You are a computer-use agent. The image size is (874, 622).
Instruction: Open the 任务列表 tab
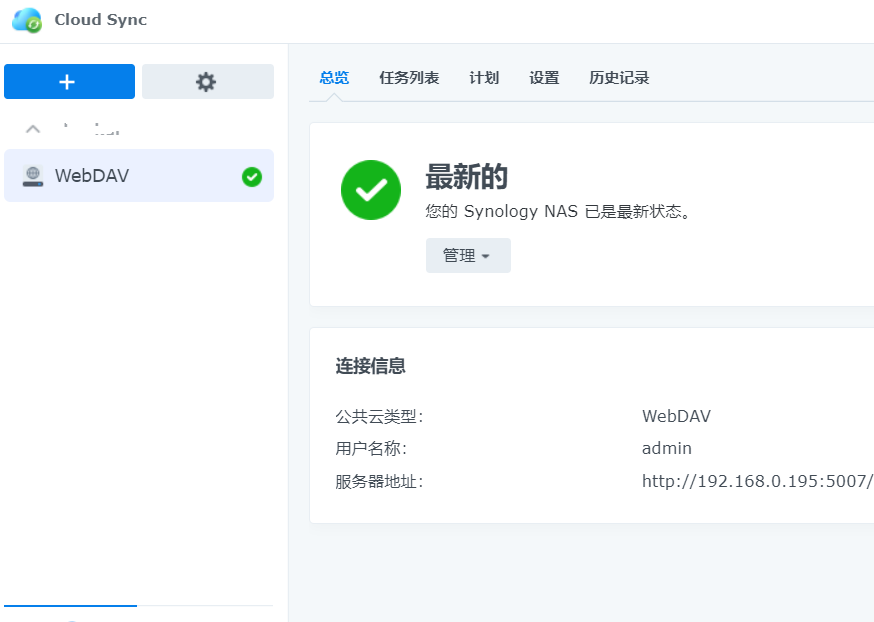[409, 78]
